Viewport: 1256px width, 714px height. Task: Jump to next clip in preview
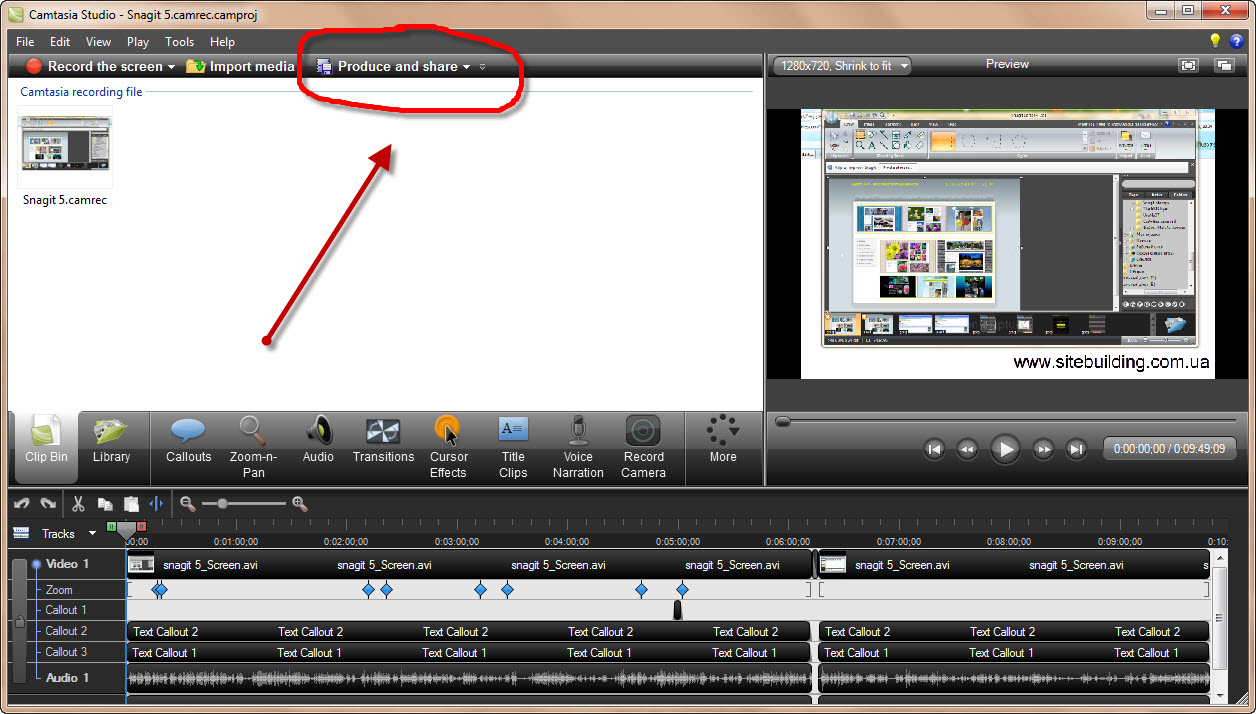tap(1076, 449)
